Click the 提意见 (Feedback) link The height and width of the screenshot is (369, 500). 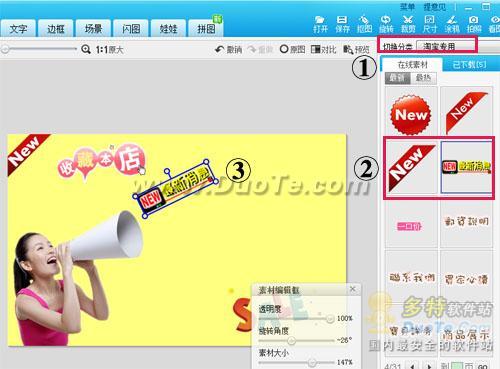(434, 7)
